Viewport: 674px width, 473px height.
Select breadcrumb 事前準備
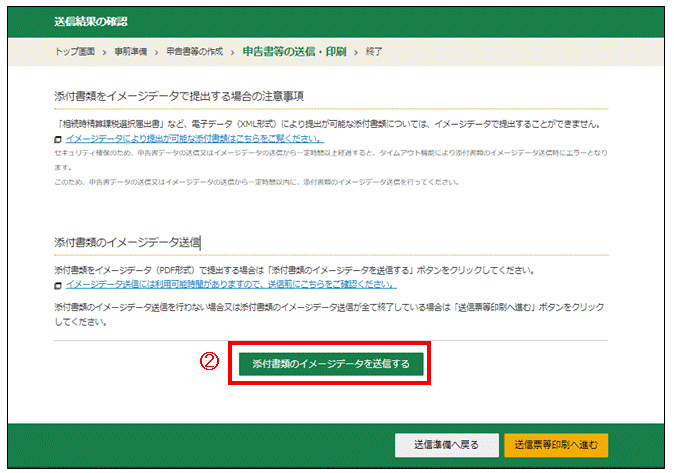pyautogui.click(x=131, y=52)
